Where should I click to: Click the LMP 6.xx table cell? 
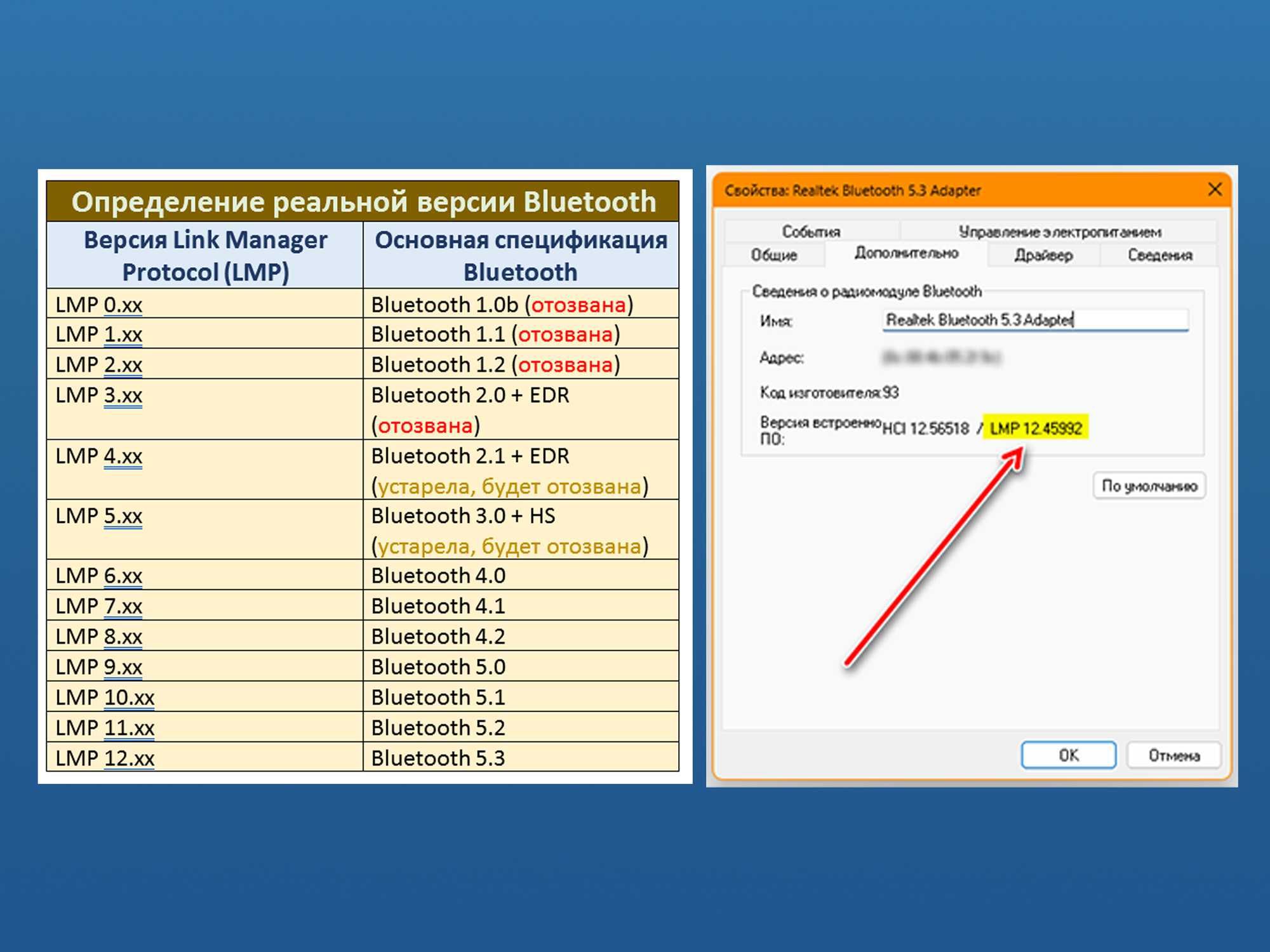click(204, 575)
